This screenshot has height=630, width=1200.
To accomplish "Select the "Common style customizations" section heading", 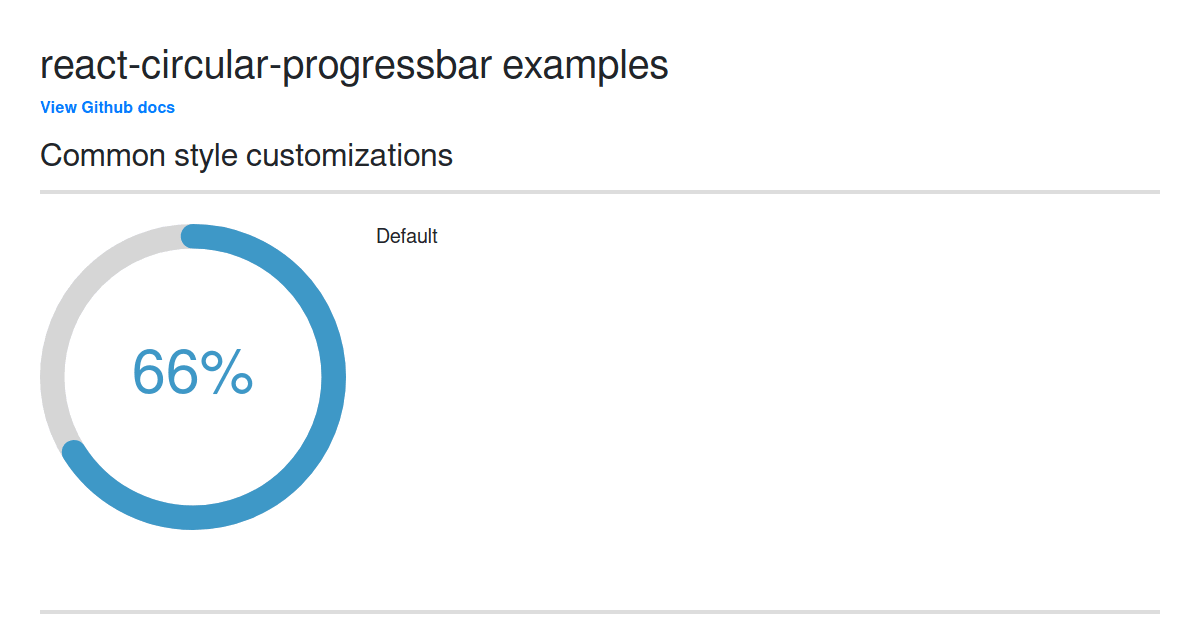I will [245, 155].
